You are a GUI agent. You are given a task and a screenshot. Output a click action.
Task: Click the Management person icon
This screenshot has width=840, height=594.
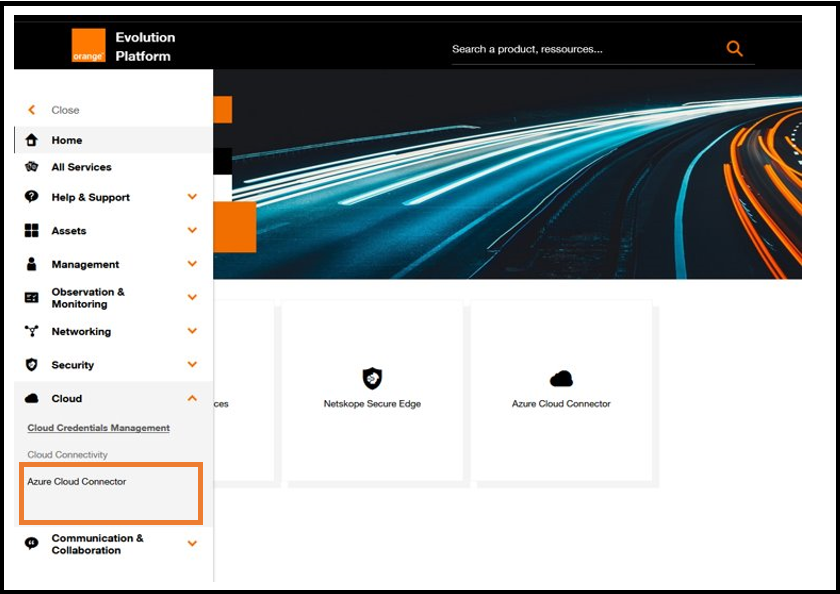click(32, 264)
